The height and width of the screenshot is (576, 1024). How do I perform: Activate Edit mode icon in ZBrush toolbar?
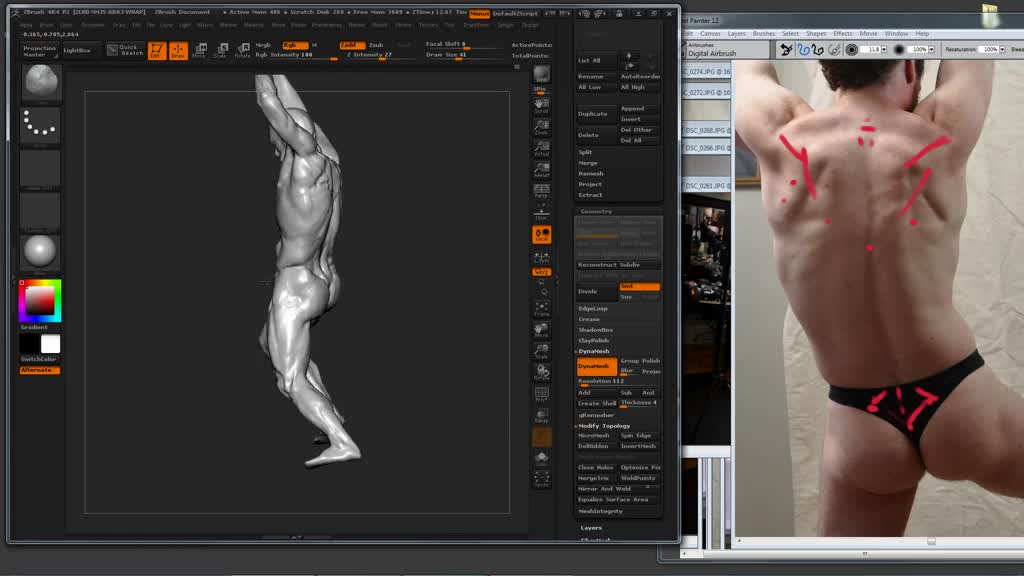click(x=157, y=50)
